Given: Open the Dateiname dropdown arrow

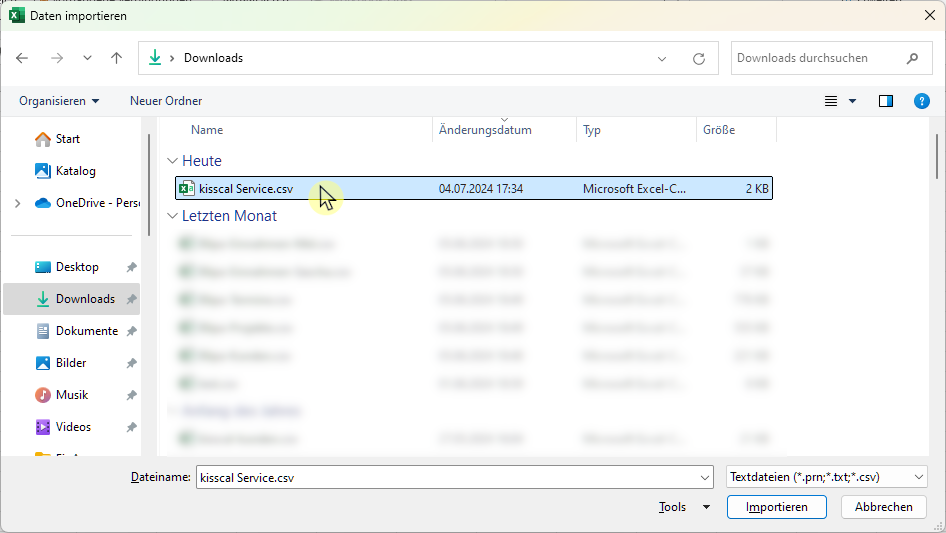Looking at the screenshot, I should (x=705, y=477).
